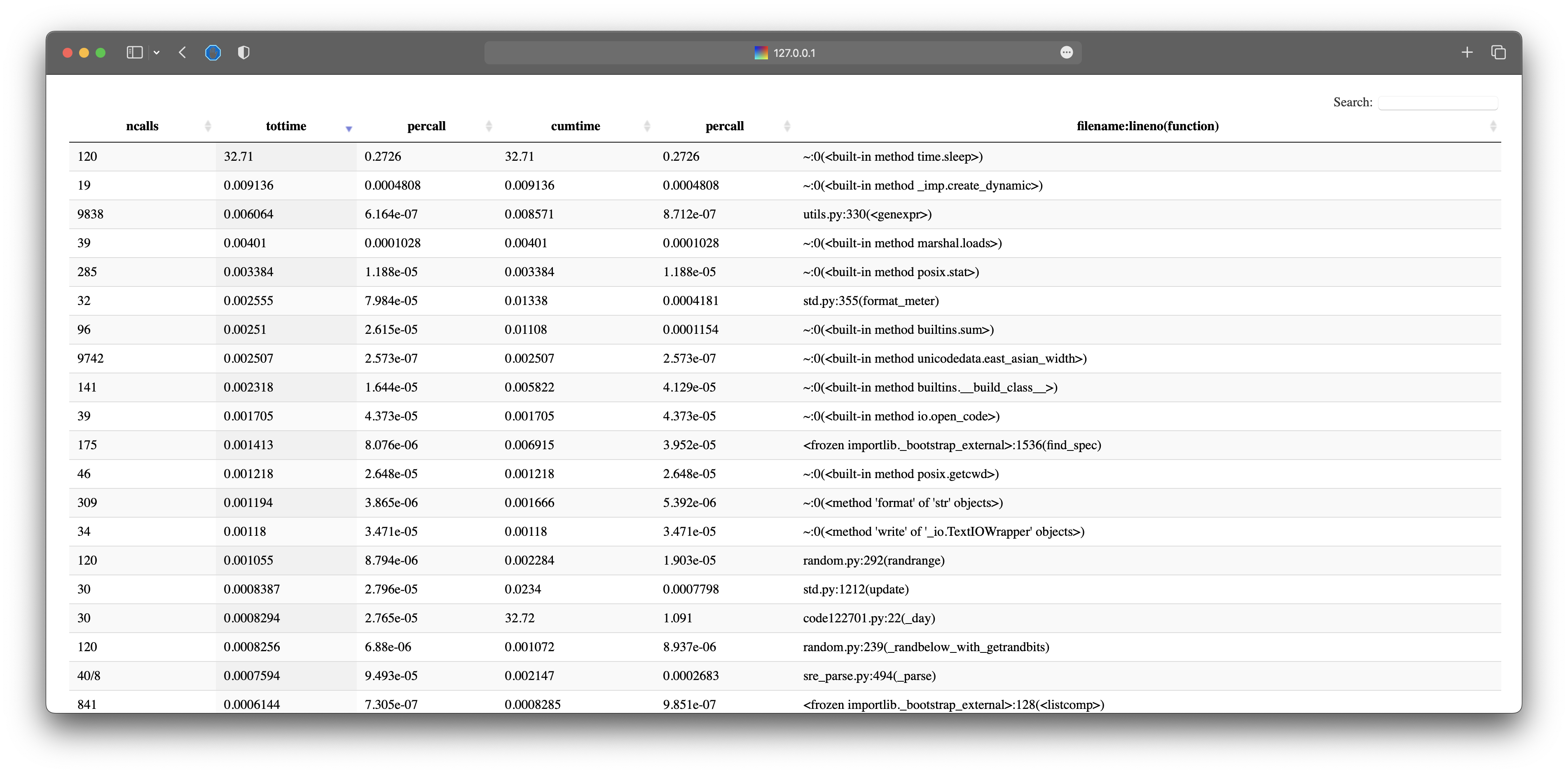This screenshot has height=774, width=1568.
Task: Toggle the Safari sidebar icon
Action: [134, 52]
